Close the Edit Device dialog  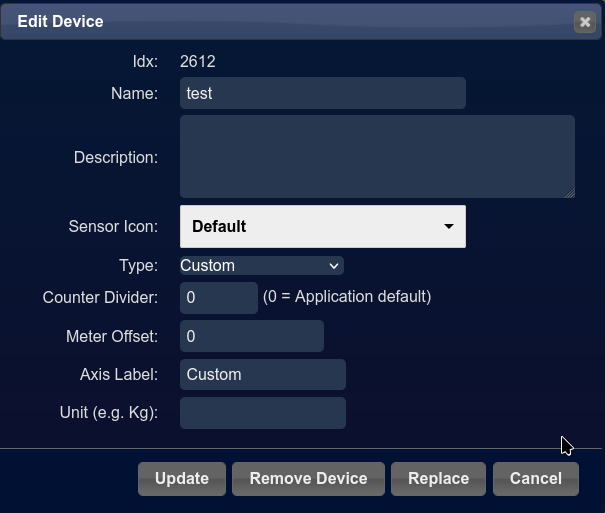pyautogui.click(x=585, y=22)
